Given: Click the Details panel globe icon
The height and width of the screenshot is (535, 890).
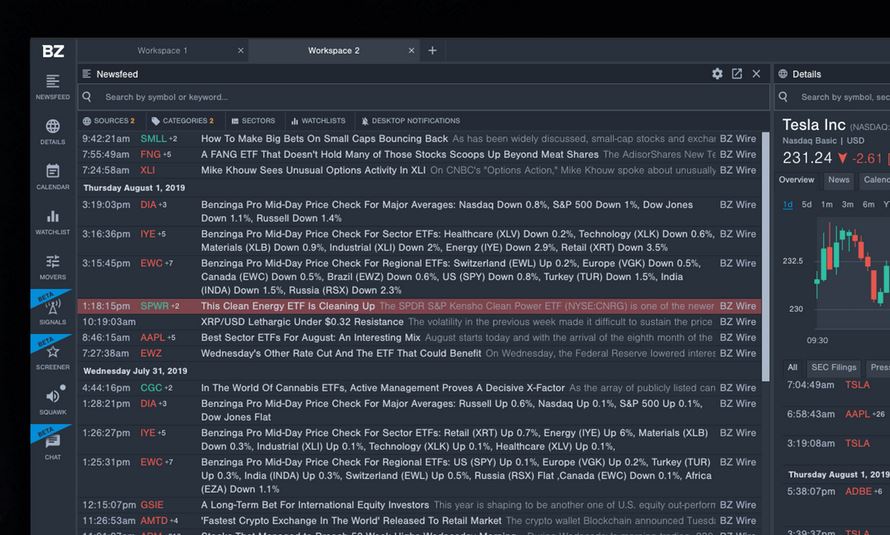Looking at the screenshot, I should 783,74.
